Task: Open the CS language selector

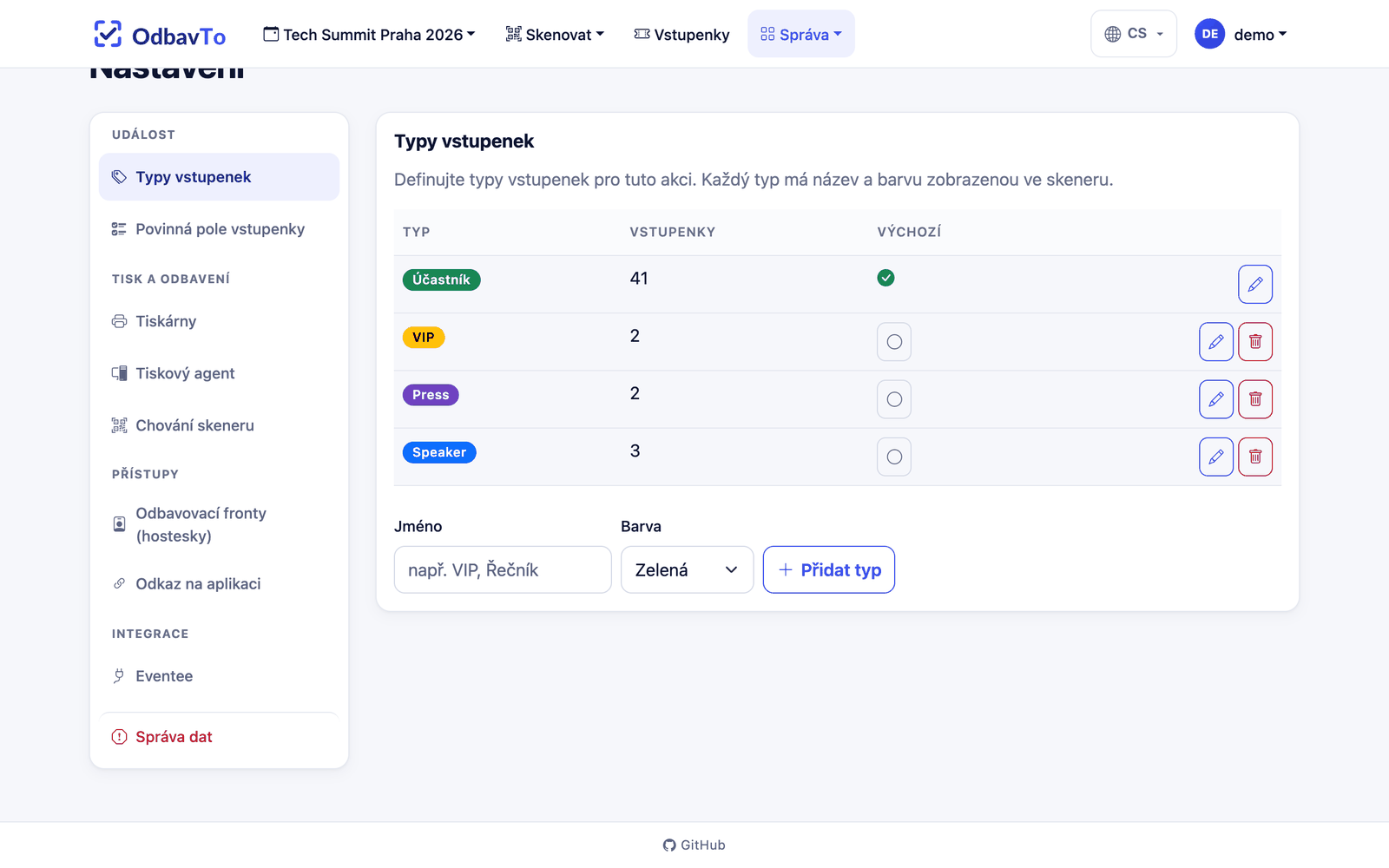Action: click(1133, 34)
